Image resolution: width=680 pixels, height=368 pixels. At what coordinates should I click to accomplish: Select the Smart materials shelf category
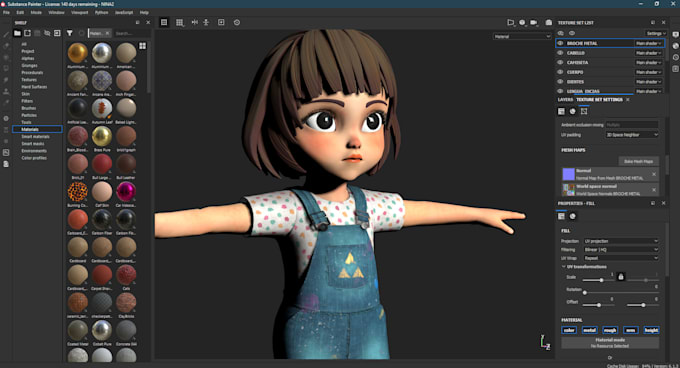(x=36, y=137)
